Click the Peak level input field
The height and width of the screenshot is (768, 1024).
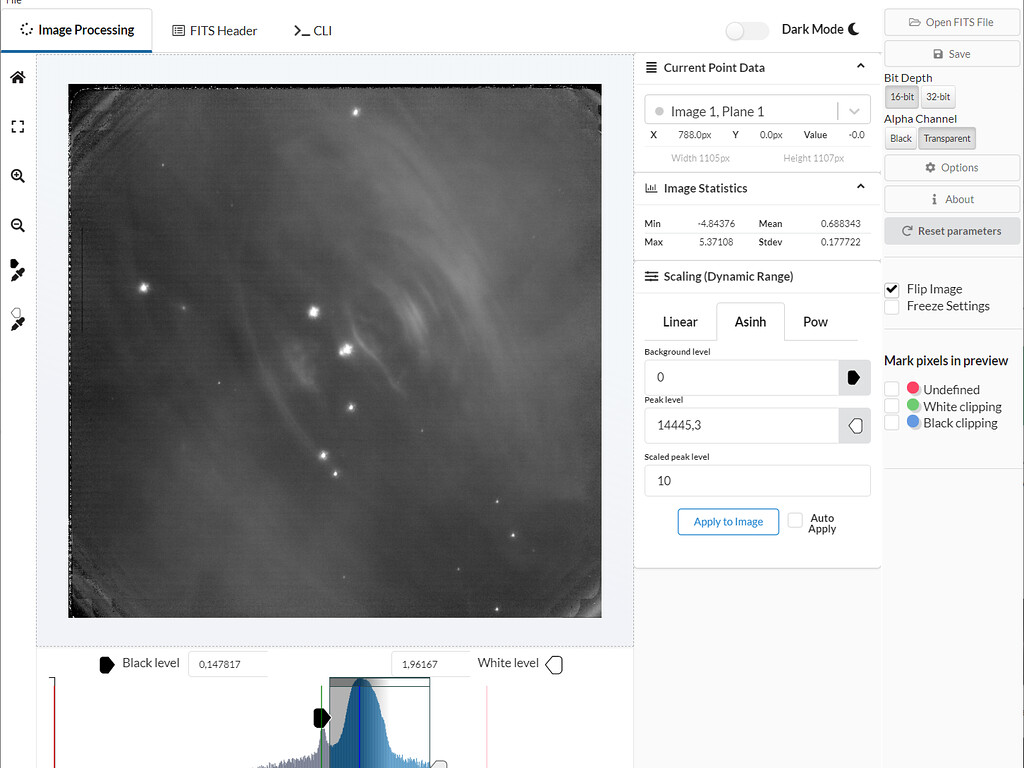pyautogui.click(x=741, y=426)
